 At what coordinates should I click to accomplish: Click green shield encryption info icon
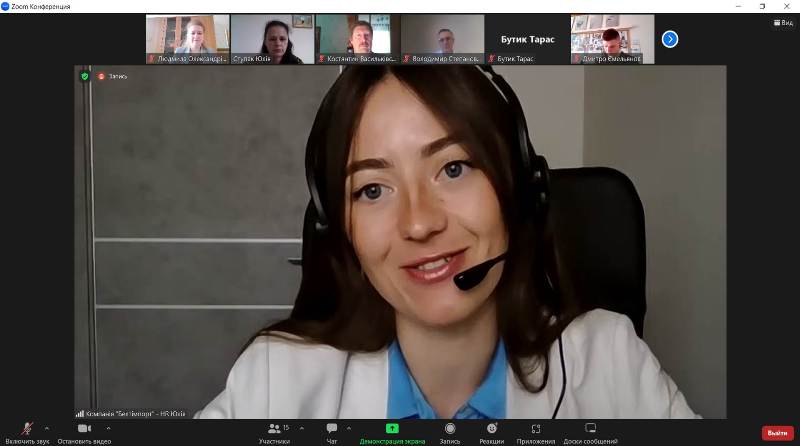[x=85, y=76]
